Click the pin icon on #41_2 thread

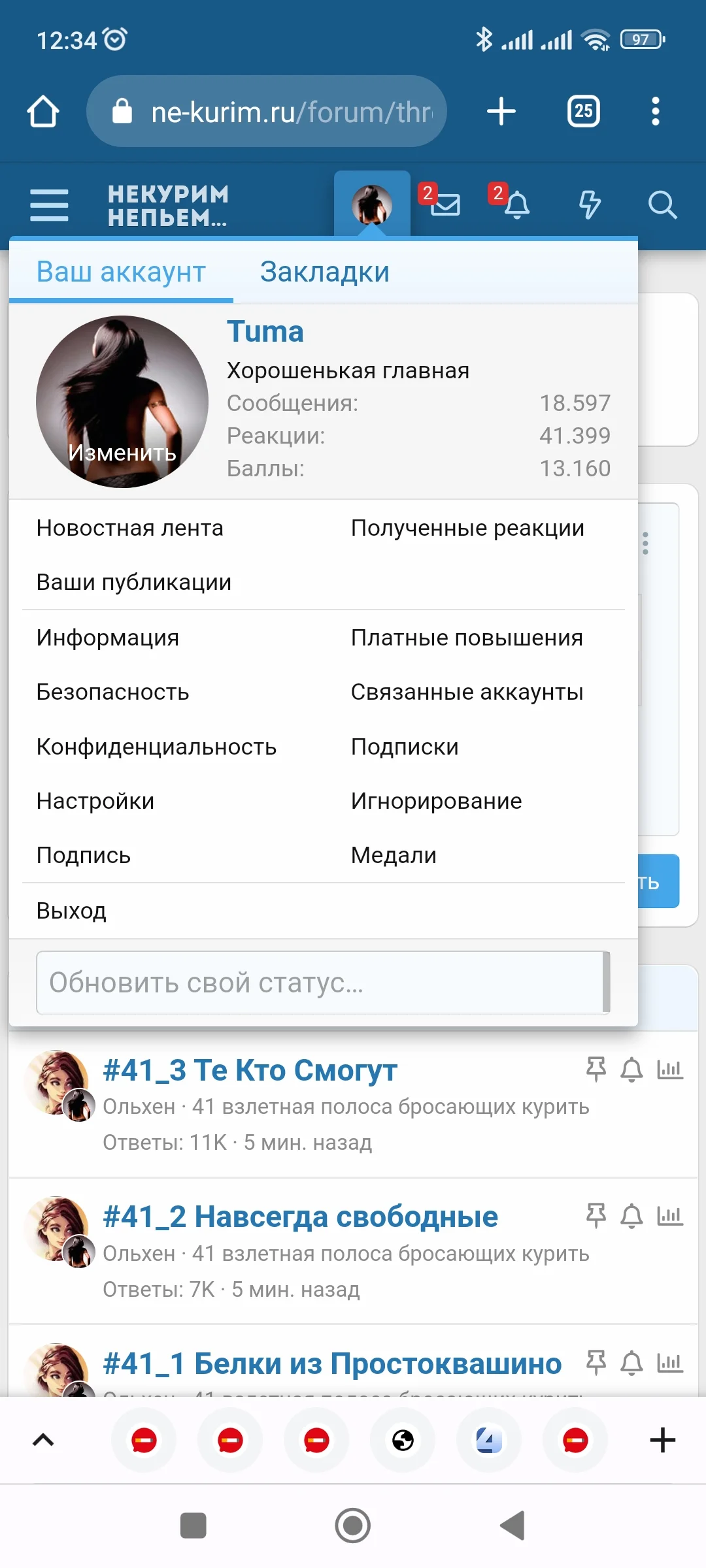(596, 1216)
